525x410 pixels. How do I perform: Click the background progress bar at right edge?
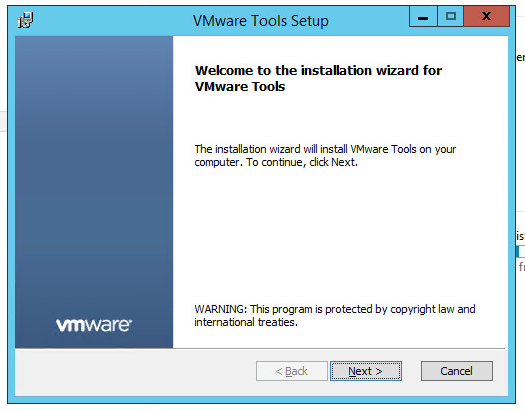point(521,252)
